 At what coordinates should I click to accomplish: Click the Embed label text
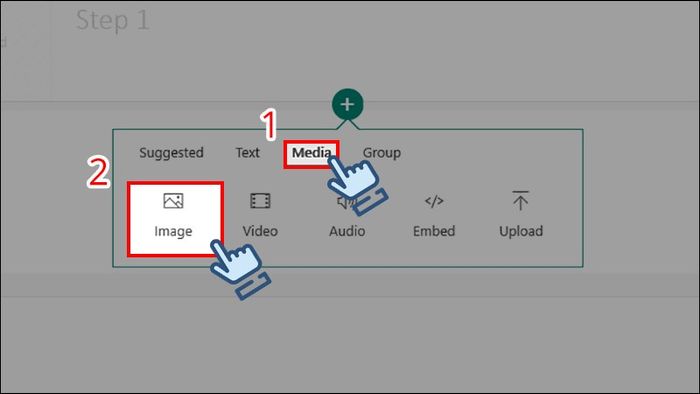(434, 231)
